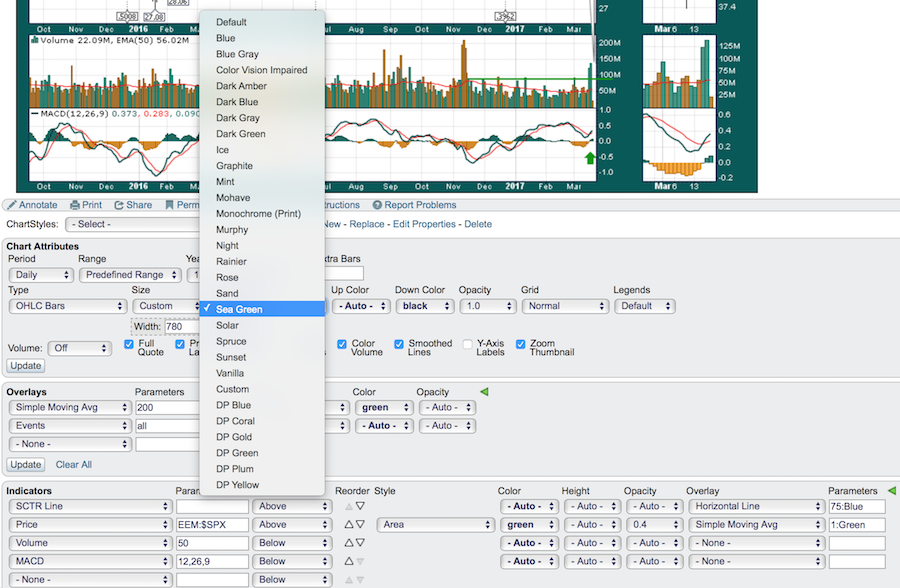This screenshot has width=900, height=588.
Task: Open the green Color selector for Simple Moving Avg
Action: tap(382, 408)
